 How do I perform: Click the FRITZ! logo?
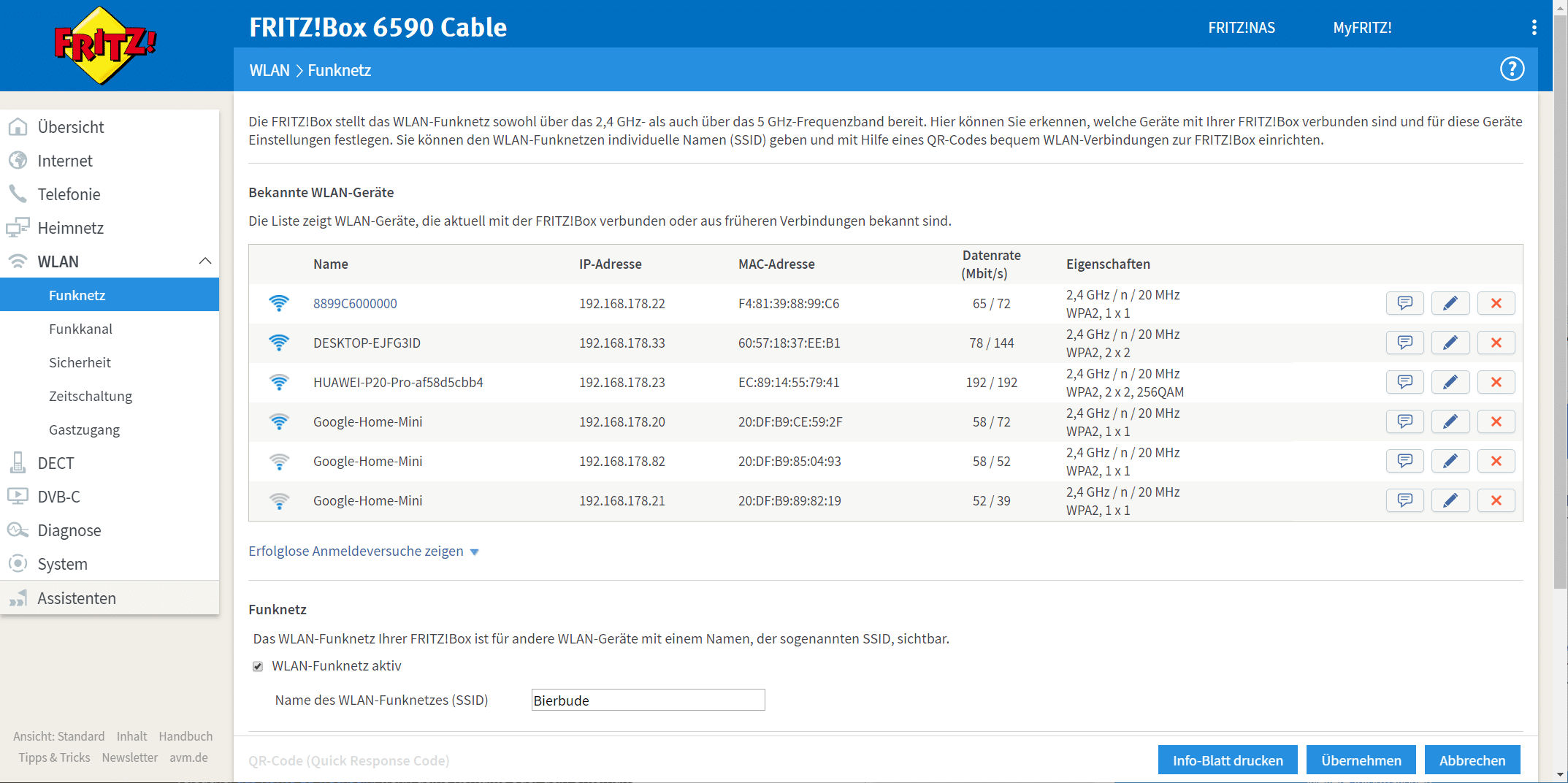click(x=106, y=45)
